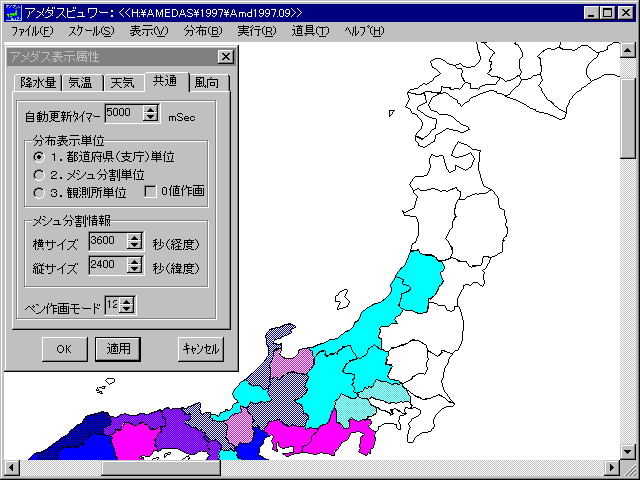Click the アメダスビュワー app icon in title bar

pos(13,12)
